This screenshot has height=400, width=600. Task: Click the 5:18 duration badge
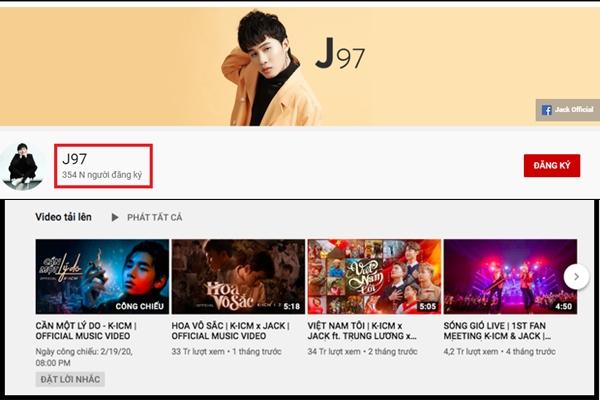[291, 307]
